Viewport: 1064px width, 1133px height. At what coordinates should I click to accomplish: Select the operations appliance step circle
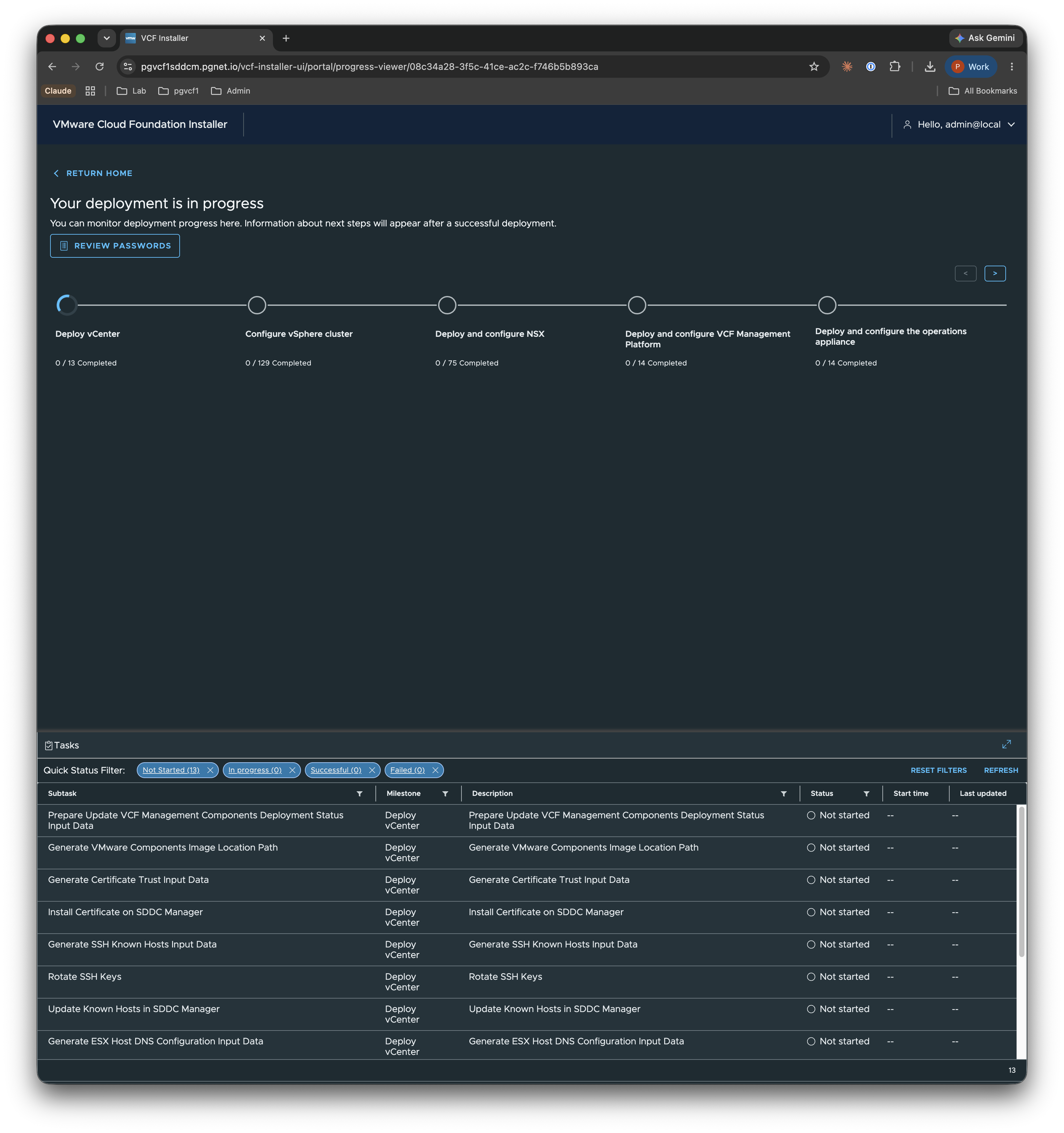pyautogui.click(x=827, y=305)
